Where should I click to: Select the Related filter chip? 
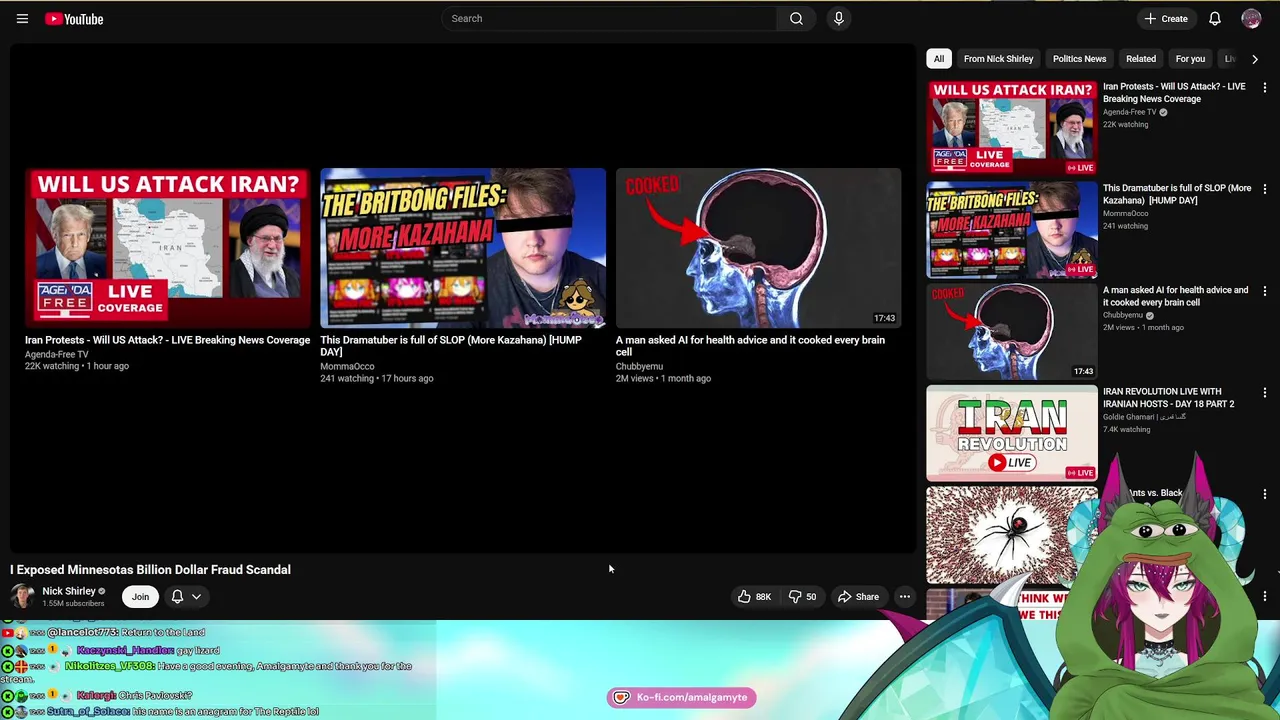click(1141, 59)
